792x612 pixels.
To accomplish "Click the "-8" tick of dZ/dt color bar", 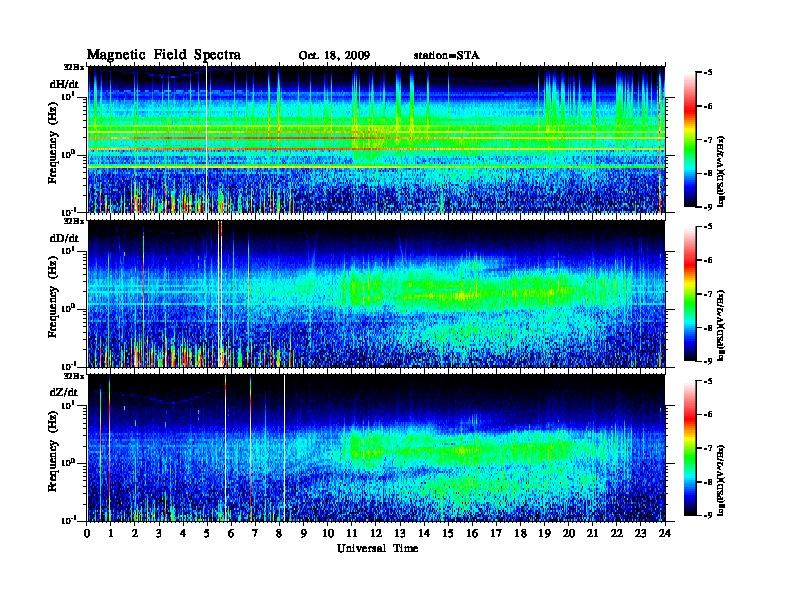I will tap(707, 481).
